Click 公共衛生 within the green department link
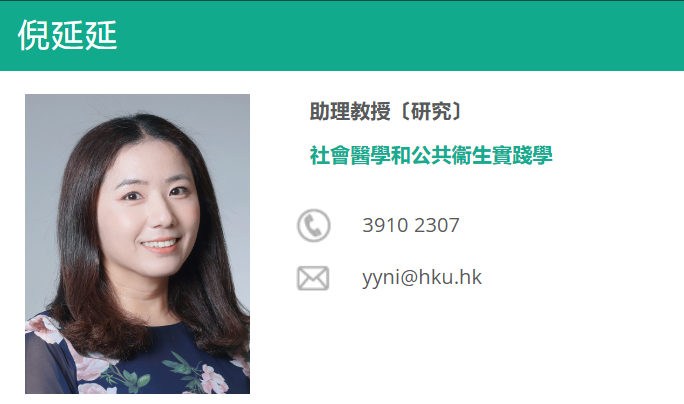The image size is (684, 404). tap(451, 155)
